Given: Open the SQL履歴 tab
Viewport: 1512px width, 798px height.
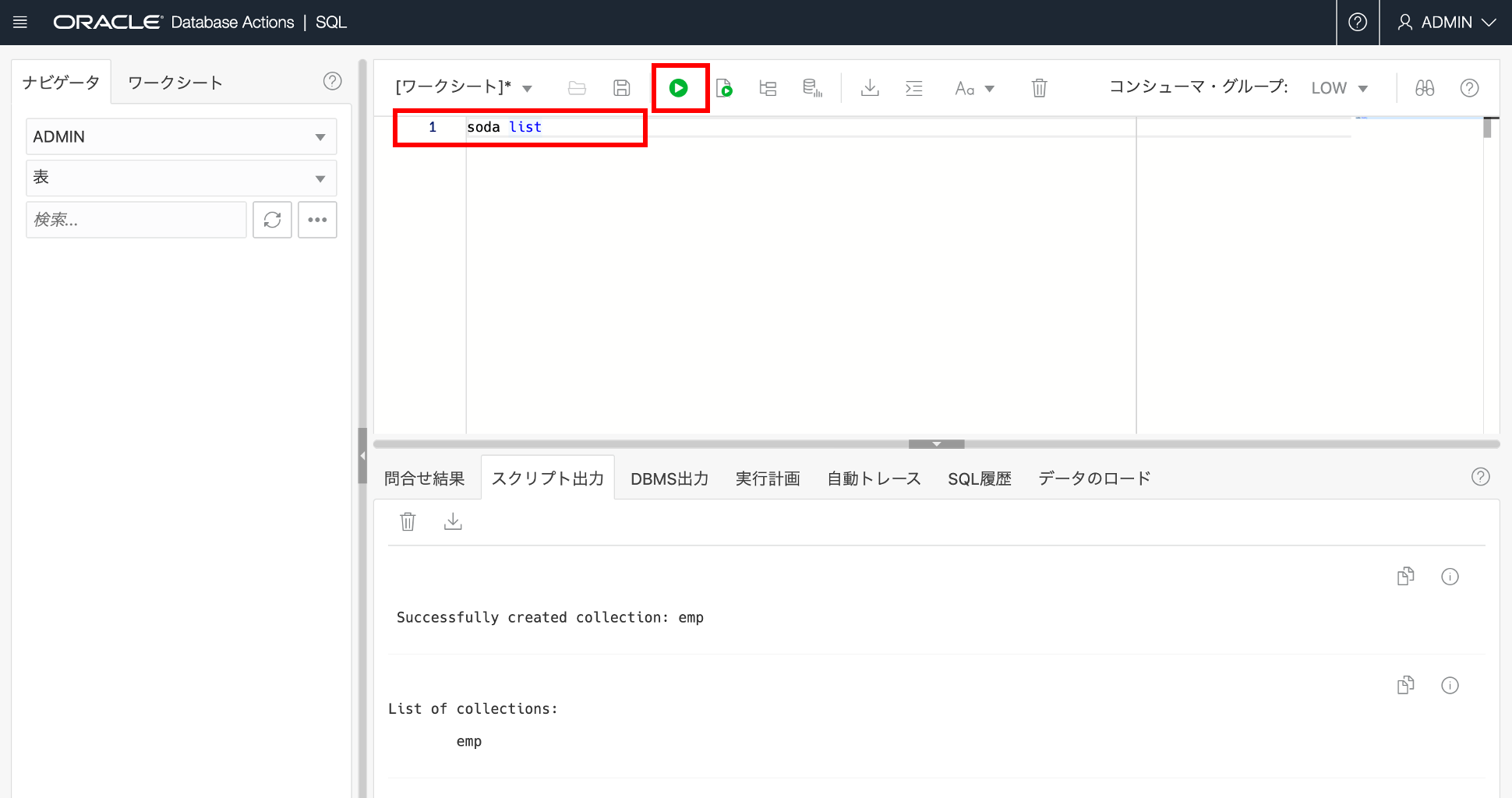Looking at the screenshot, I should click(979, 478).
